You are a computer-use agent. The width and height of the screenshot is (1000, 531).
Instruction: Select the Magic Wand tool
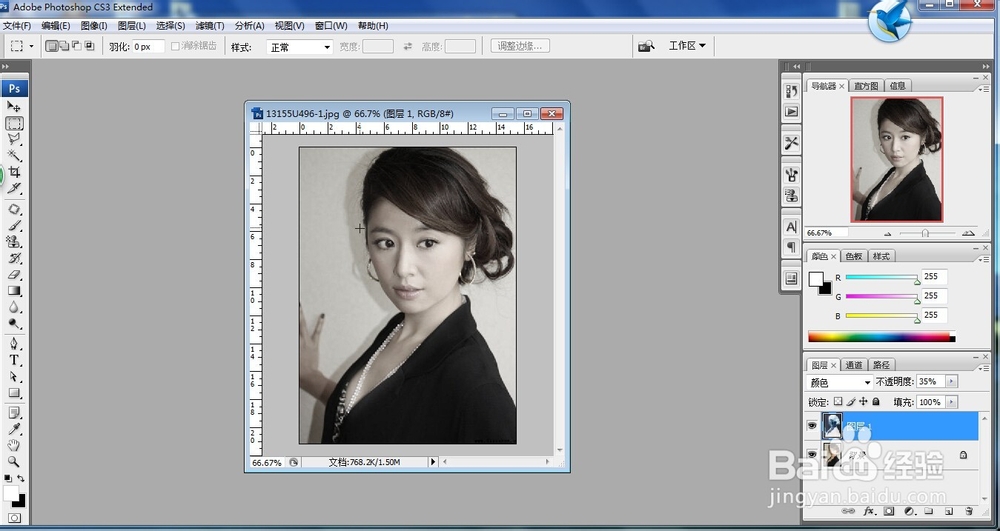(14, 156)
